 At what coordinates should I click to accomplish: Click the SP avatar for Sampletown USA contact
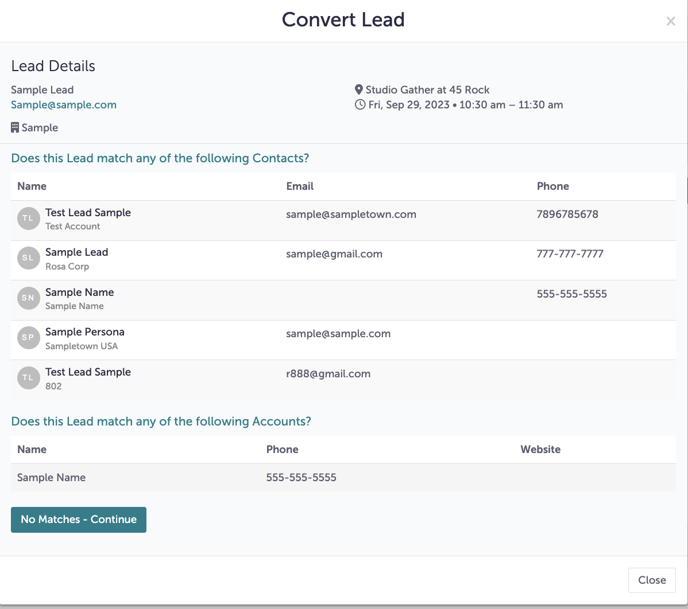point(28,338)
